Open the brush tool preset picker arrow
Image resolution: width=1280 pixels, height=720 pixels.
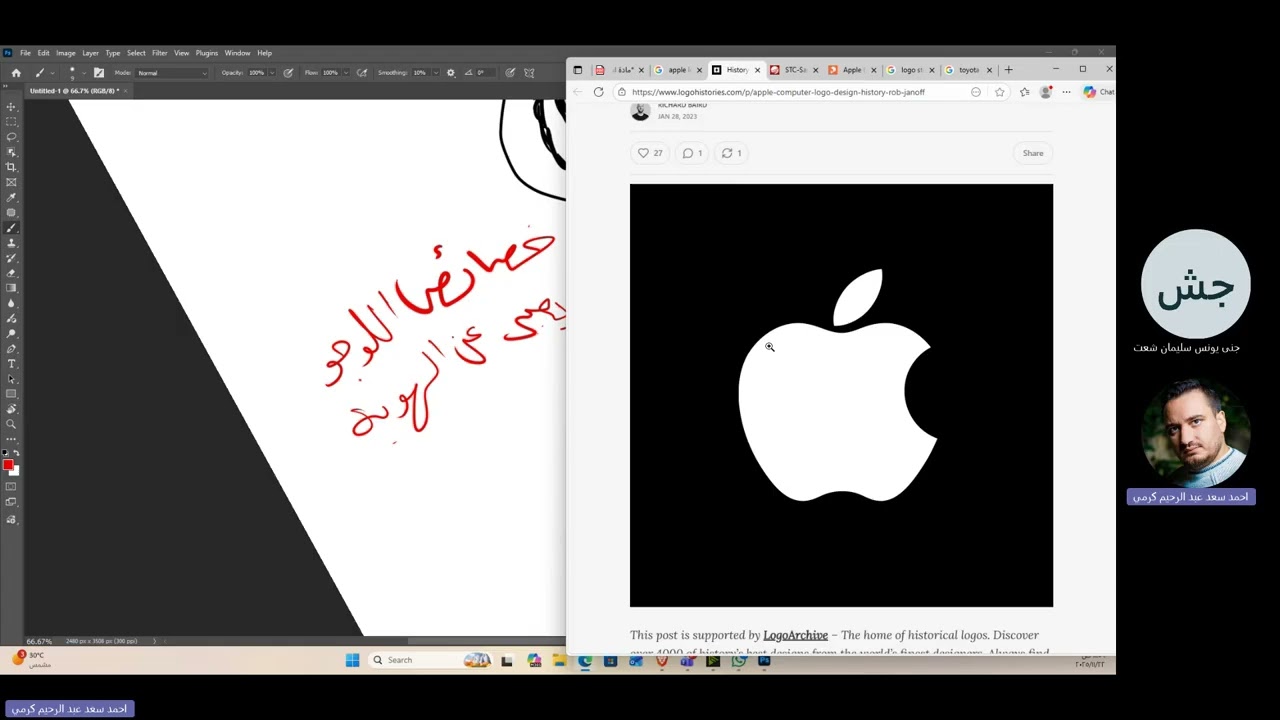click(51, 73)
